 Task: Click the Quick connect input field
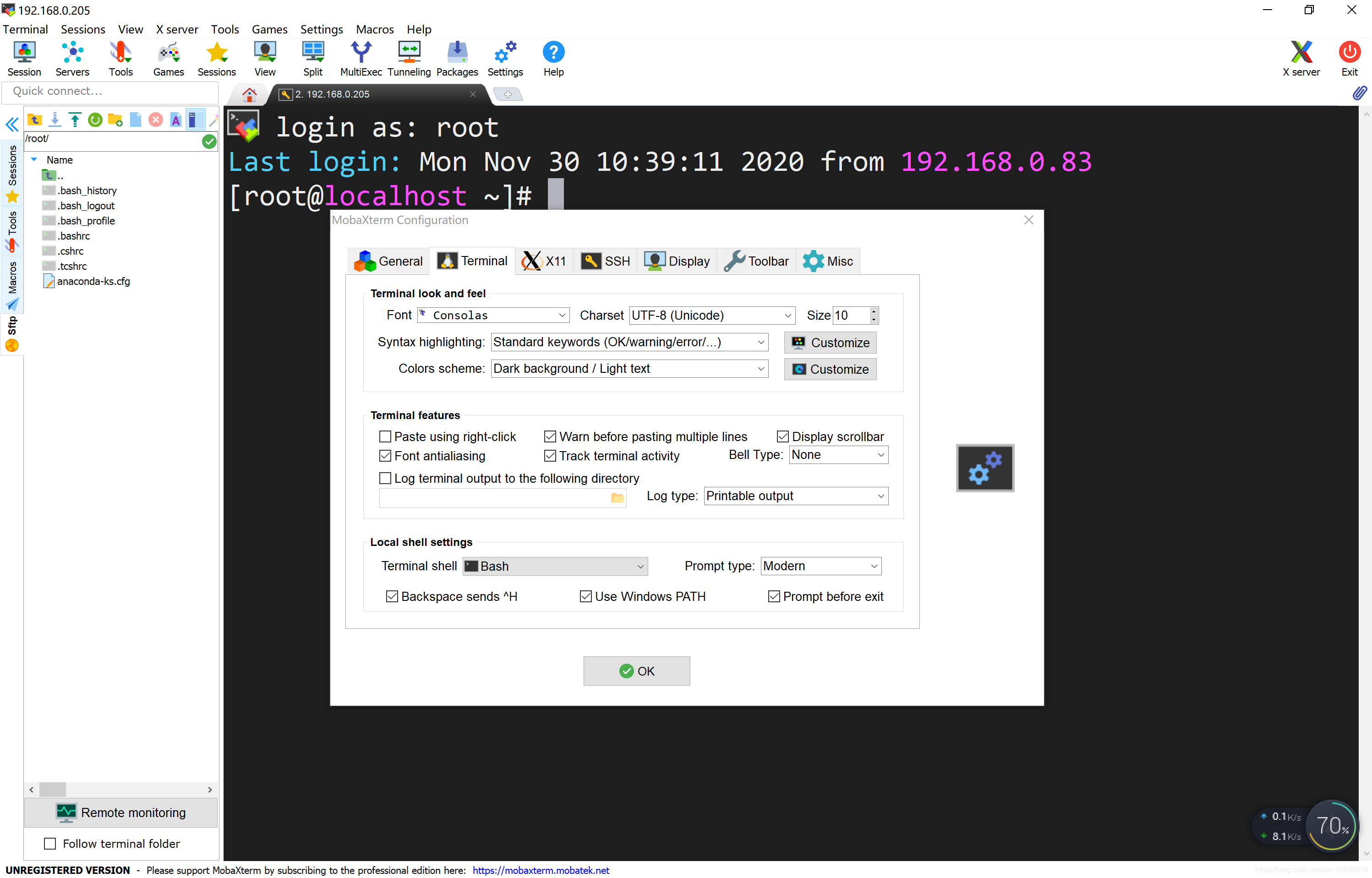point(109,91)
